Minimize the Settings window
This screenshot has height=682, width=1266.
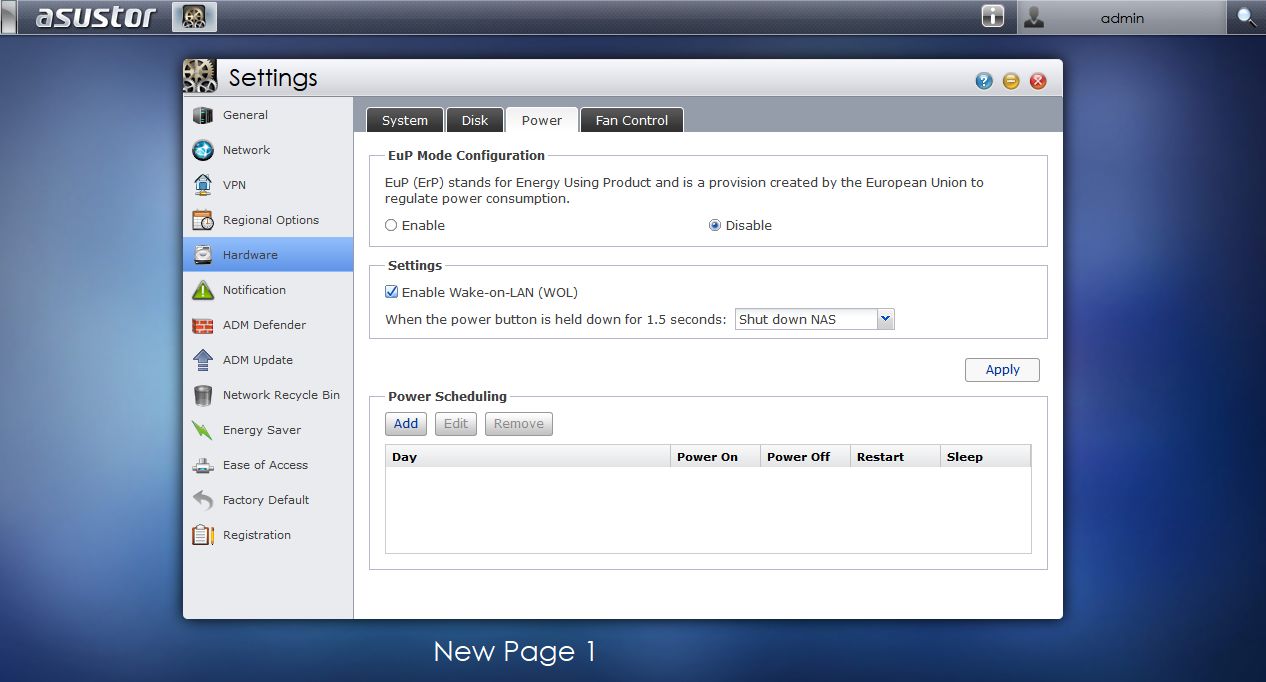point(1011,81)
